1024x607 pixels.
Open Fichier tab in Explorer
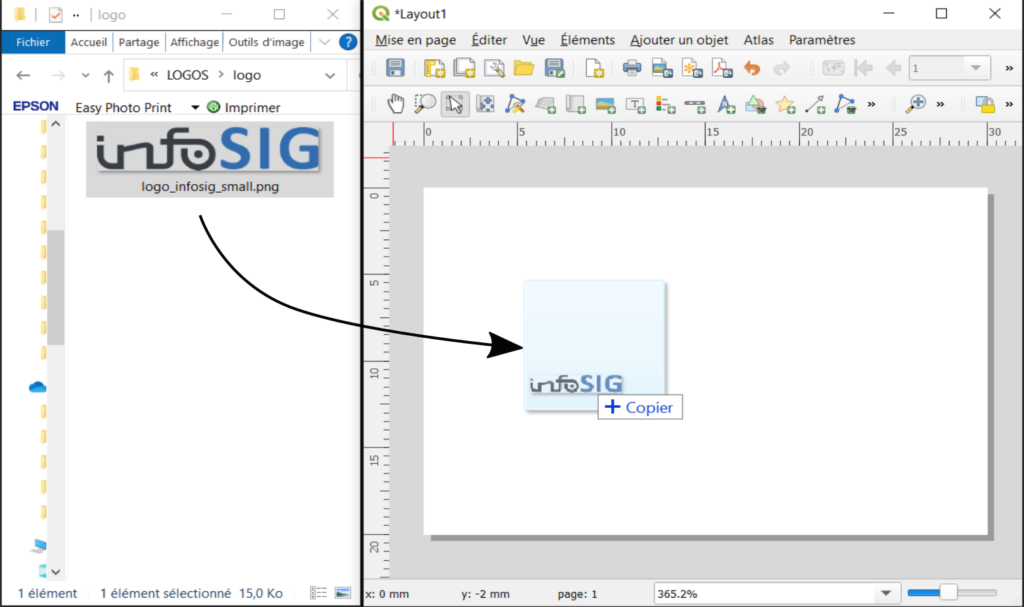(x=33, y=42)
